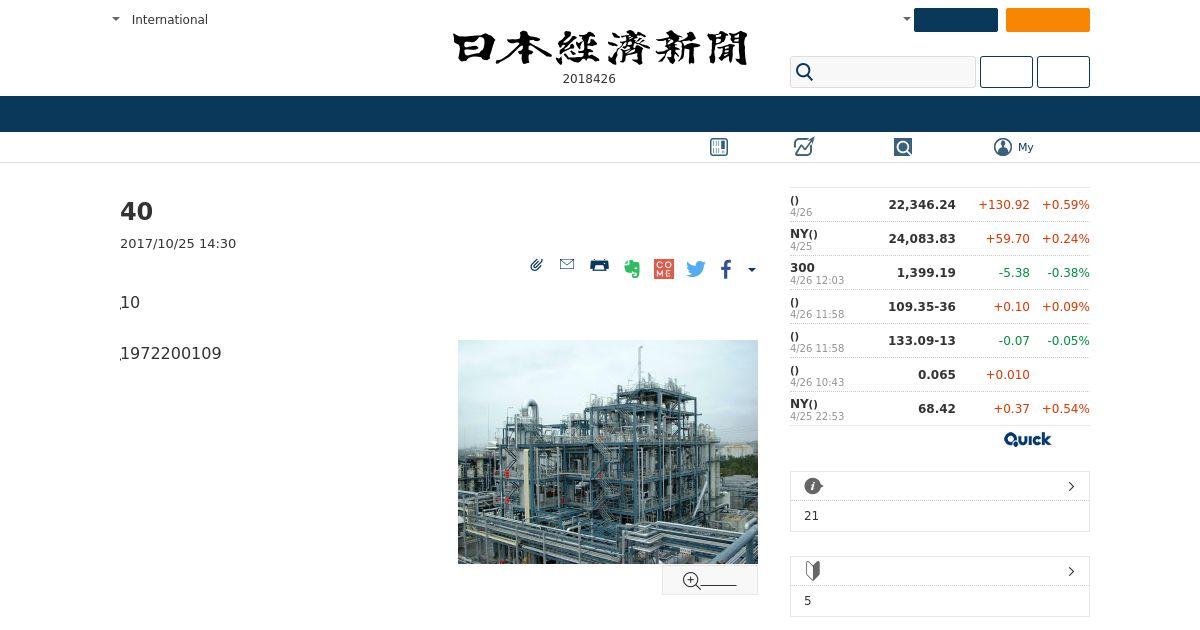Click the red COMEMO share icon

[x=664, y=268]
